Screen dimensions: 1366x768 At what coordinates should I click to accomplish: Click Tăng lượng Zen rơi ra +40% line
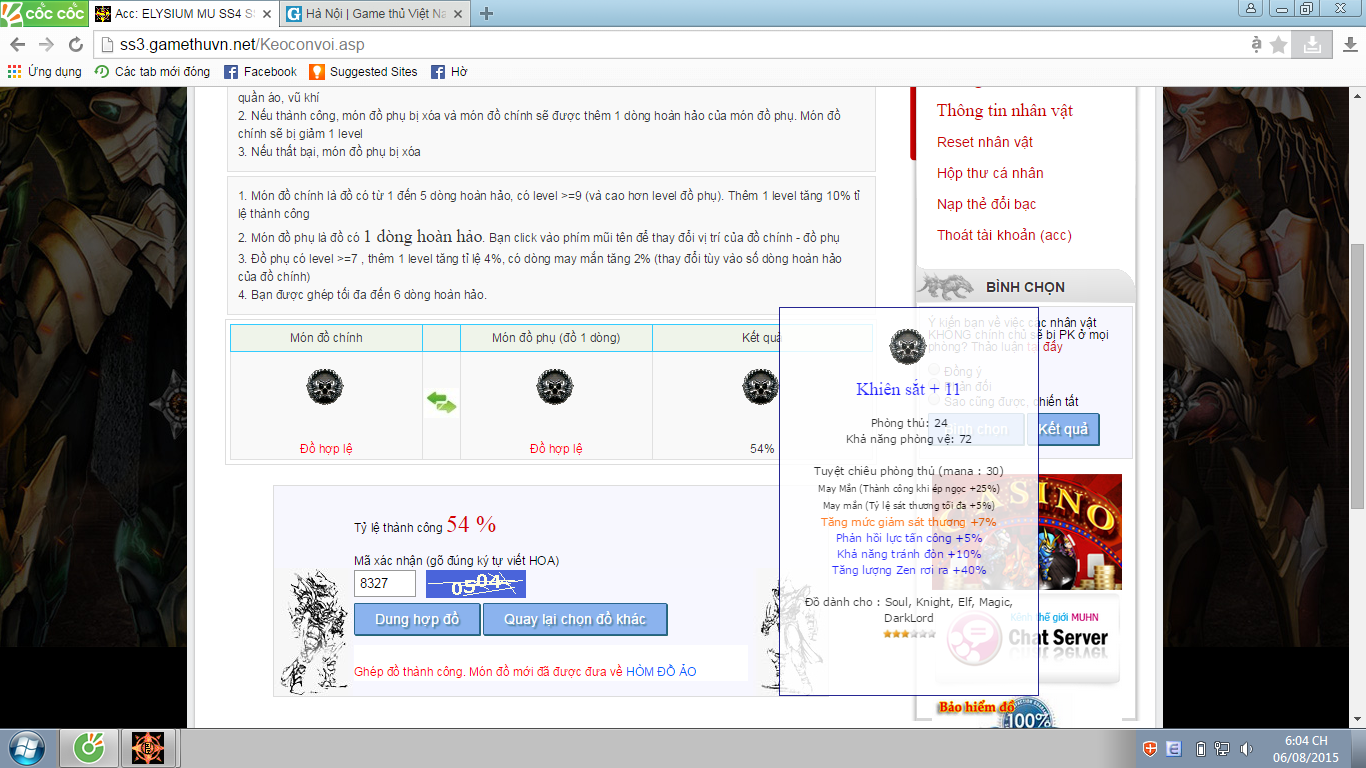pos(908,570)
